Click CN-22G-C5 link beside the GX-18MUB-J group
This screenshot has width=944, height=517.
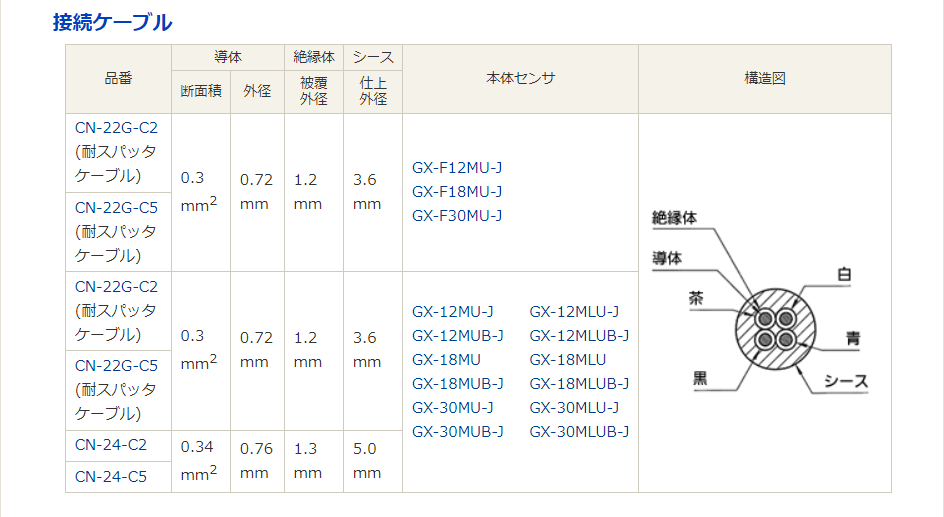tap(116, 366)
